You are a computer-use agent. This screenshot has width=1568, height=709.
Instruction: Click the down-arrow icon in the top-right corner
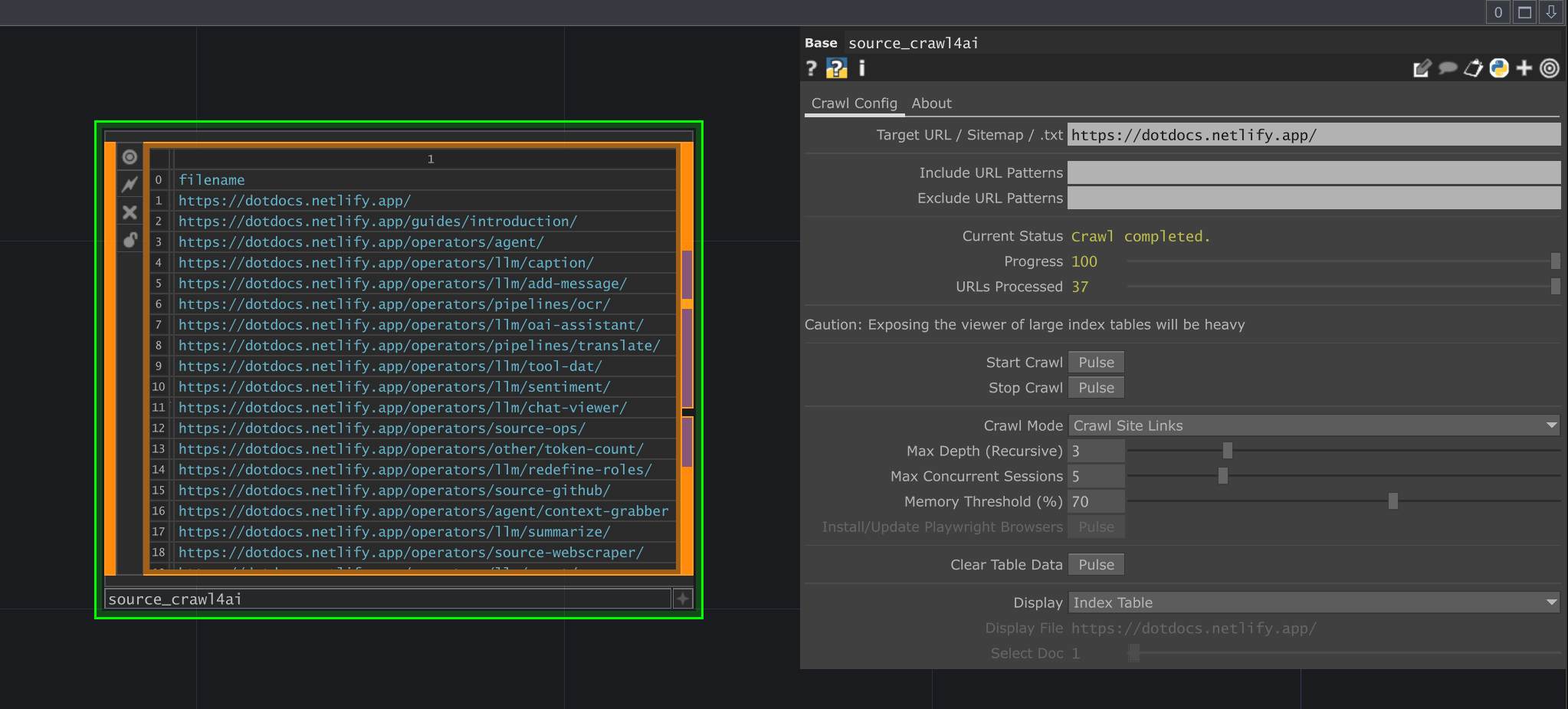(1550, 11)
